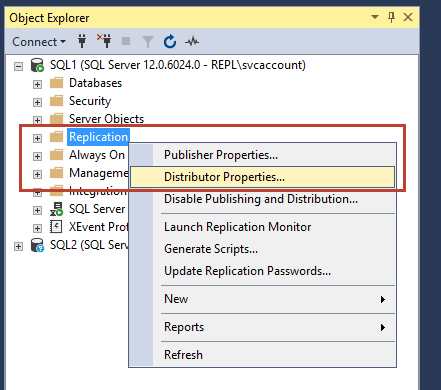The height and width of the screenshot is (390, 441).
Task: Click the Stop square icon in toolbar
Action: click(x=126, y=41)
